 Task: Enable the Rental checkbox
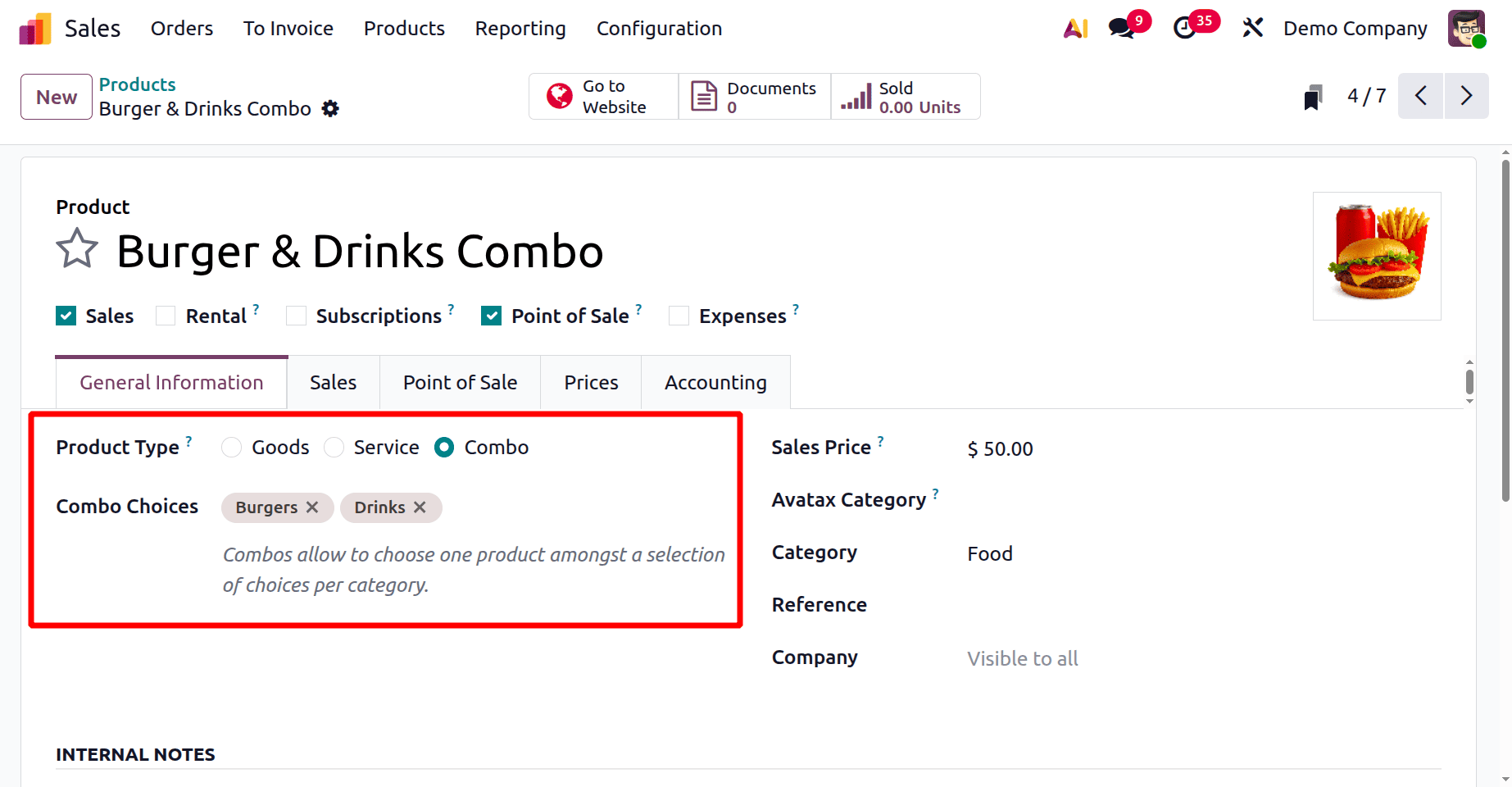[165, 315]
